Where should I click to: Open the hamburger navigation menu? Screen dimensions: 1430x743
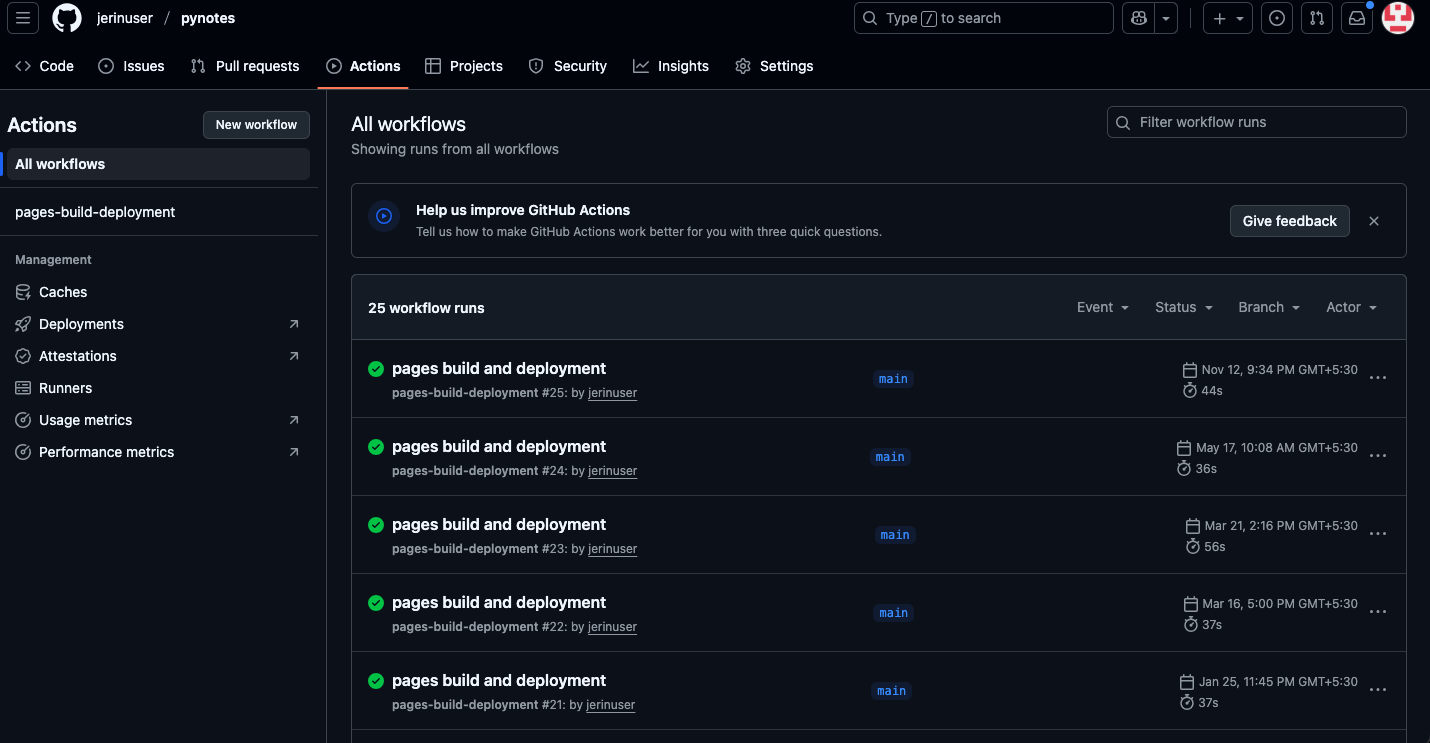point(23,18)
